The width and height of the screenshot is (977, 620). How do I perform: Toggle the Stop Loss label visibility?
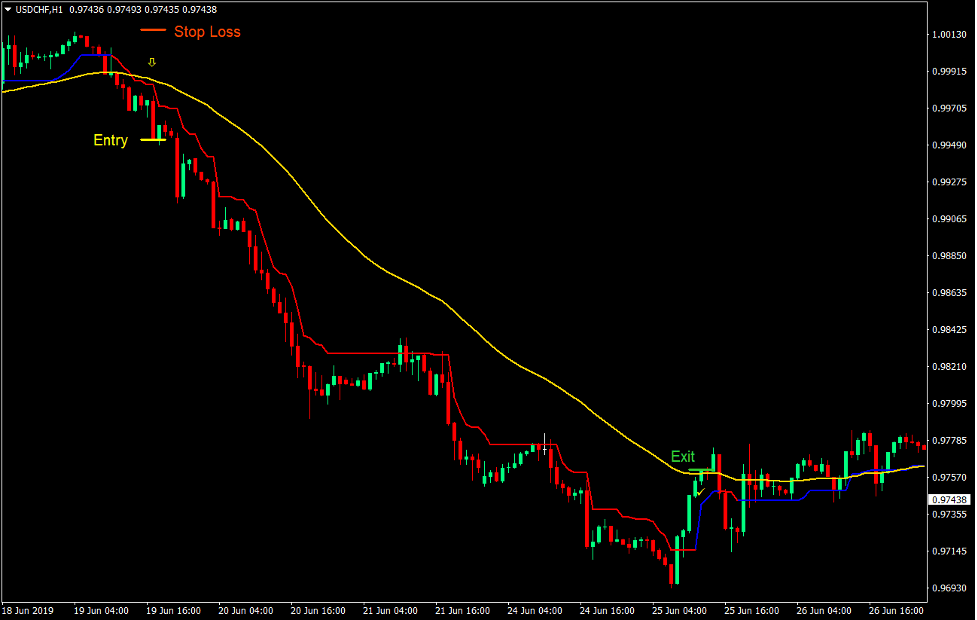(x=206, y=31)
